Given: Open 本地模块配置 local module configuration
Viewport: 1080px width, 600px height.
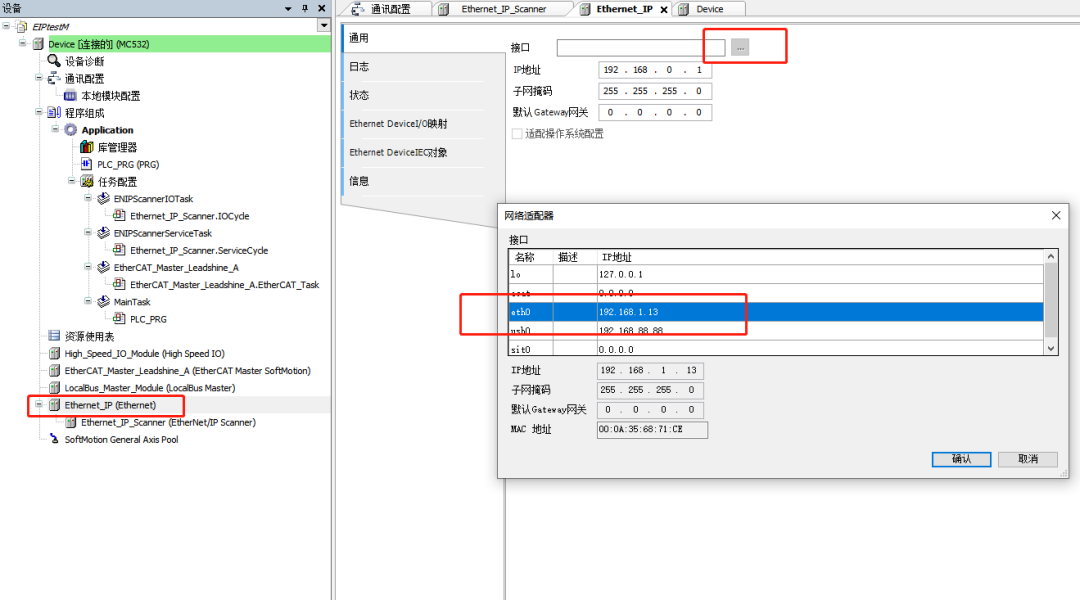Looking at the screenshot, I should point(70,95).
